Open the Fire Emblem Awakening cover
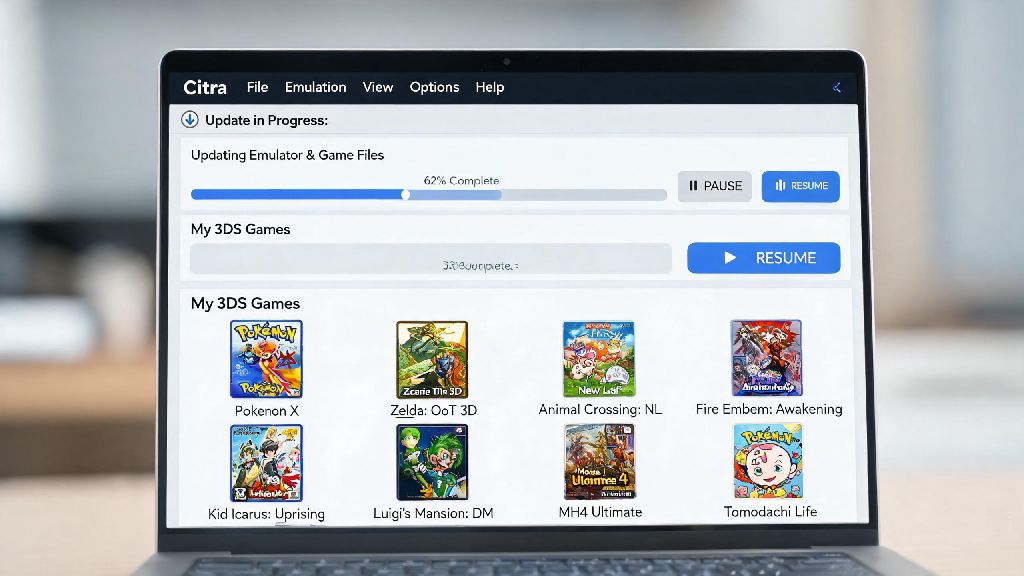Viewport: 1024px width, 576px height. 767,358
